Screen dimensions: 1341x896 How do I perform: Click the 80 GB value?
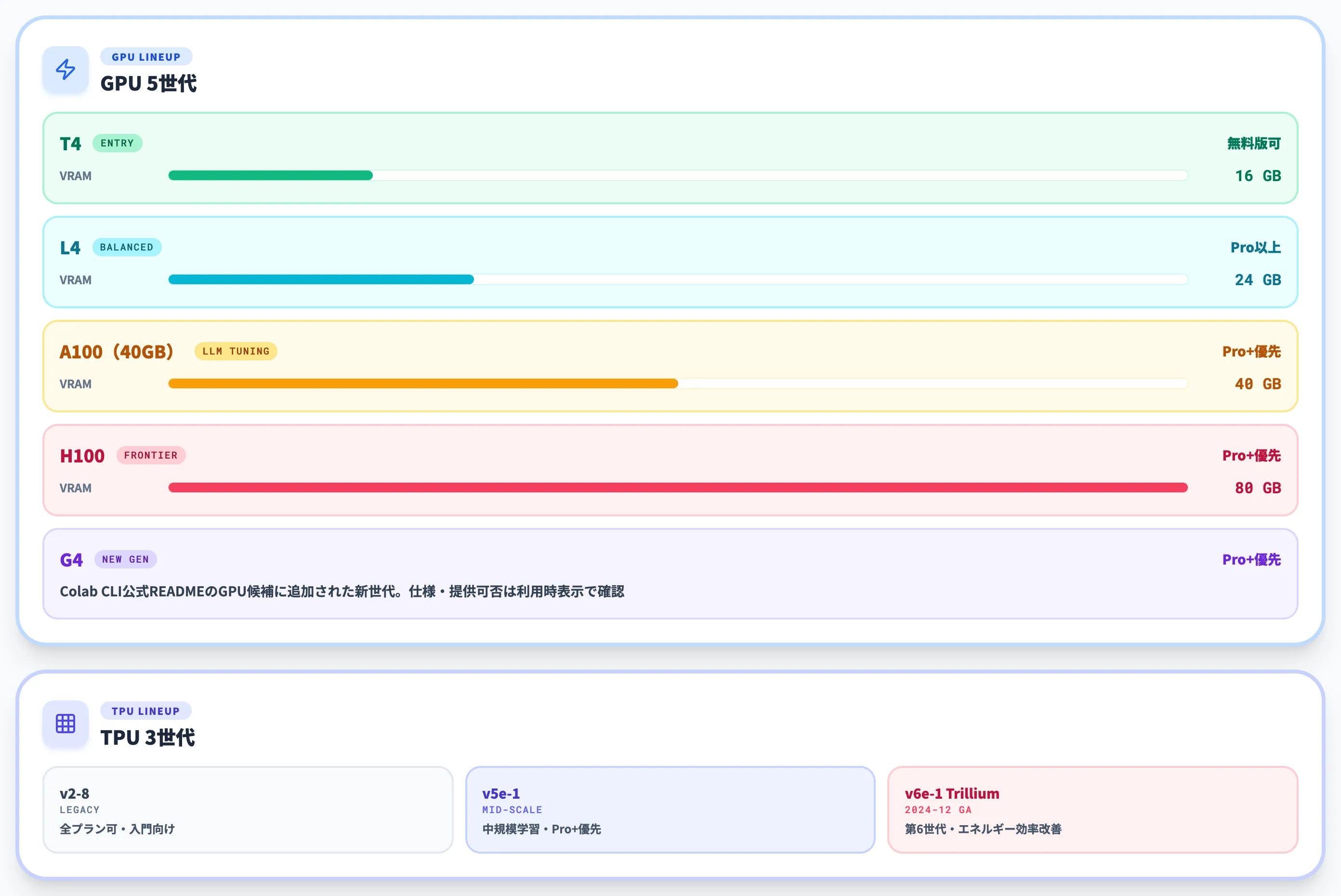coord(1258,488)
